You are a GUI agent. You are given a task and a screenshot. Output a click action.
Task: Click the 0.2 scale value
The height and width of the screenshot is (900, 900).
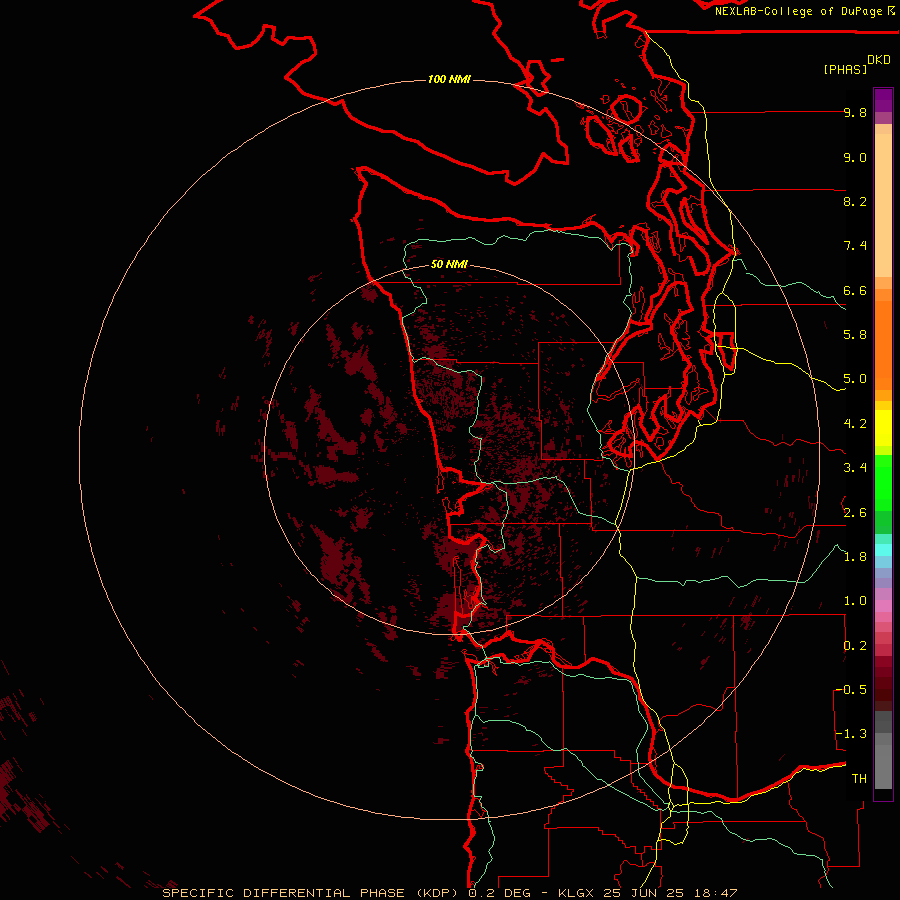click(855, 646)
